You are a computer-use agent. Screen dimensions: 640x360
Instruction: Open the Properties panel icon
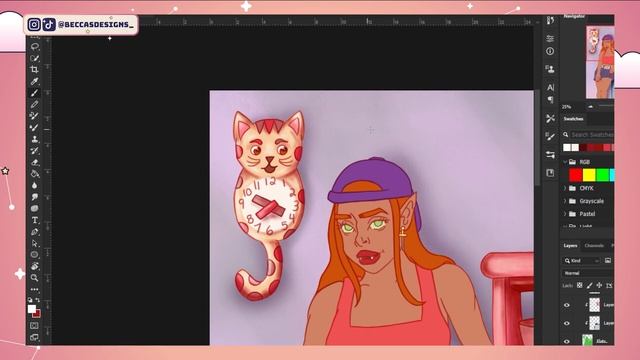point(550,155)
